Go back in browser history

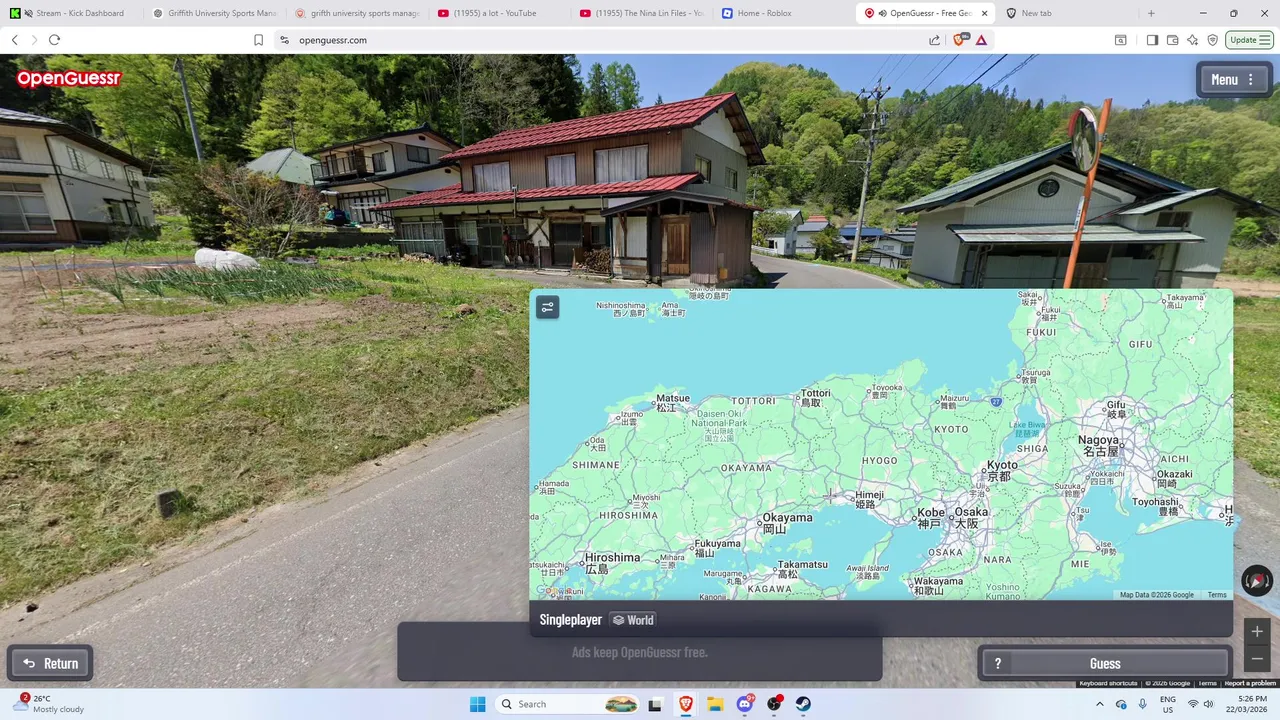pos(14,40)
